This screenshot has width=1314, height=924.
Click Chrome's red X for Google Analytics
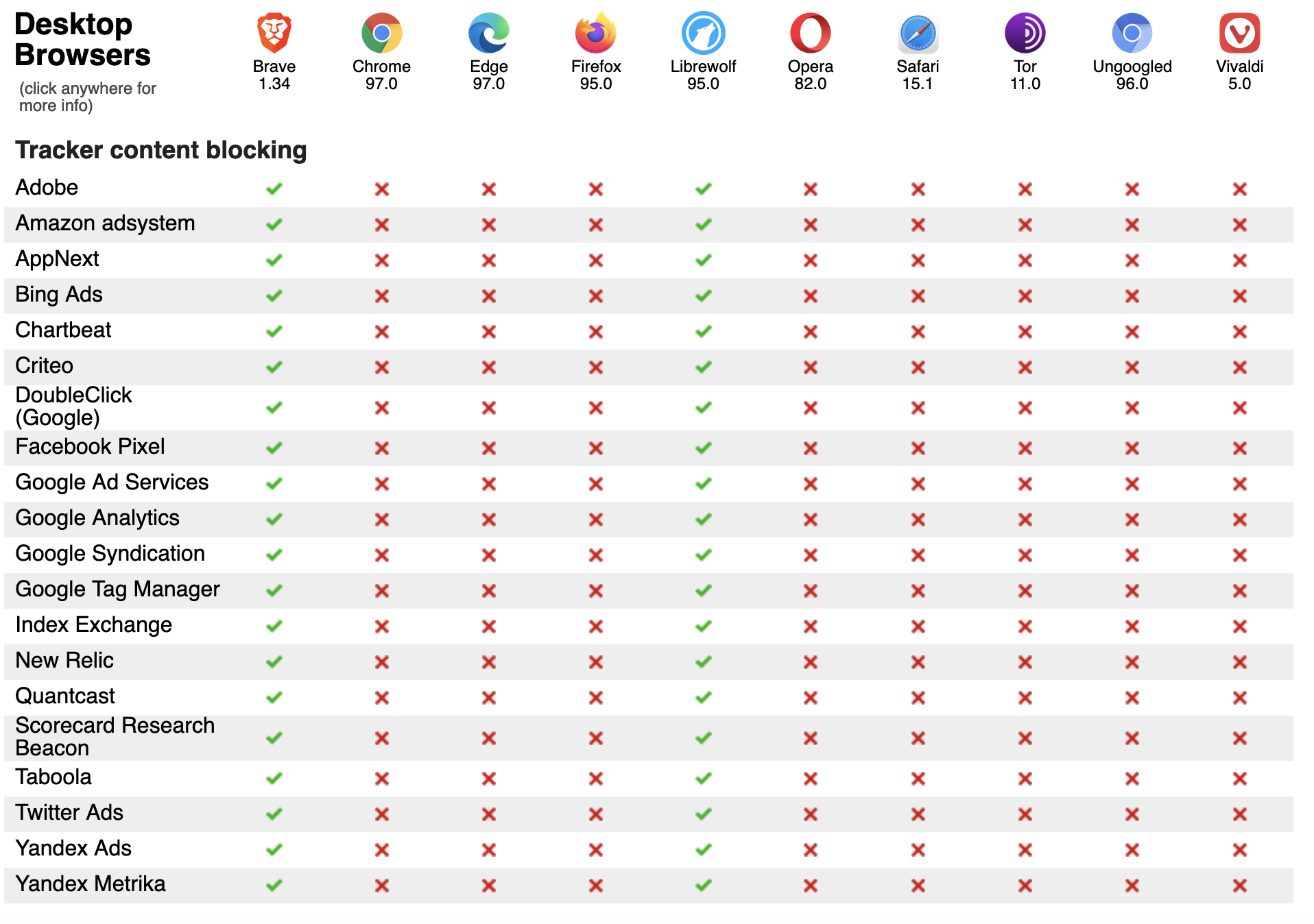381,520
